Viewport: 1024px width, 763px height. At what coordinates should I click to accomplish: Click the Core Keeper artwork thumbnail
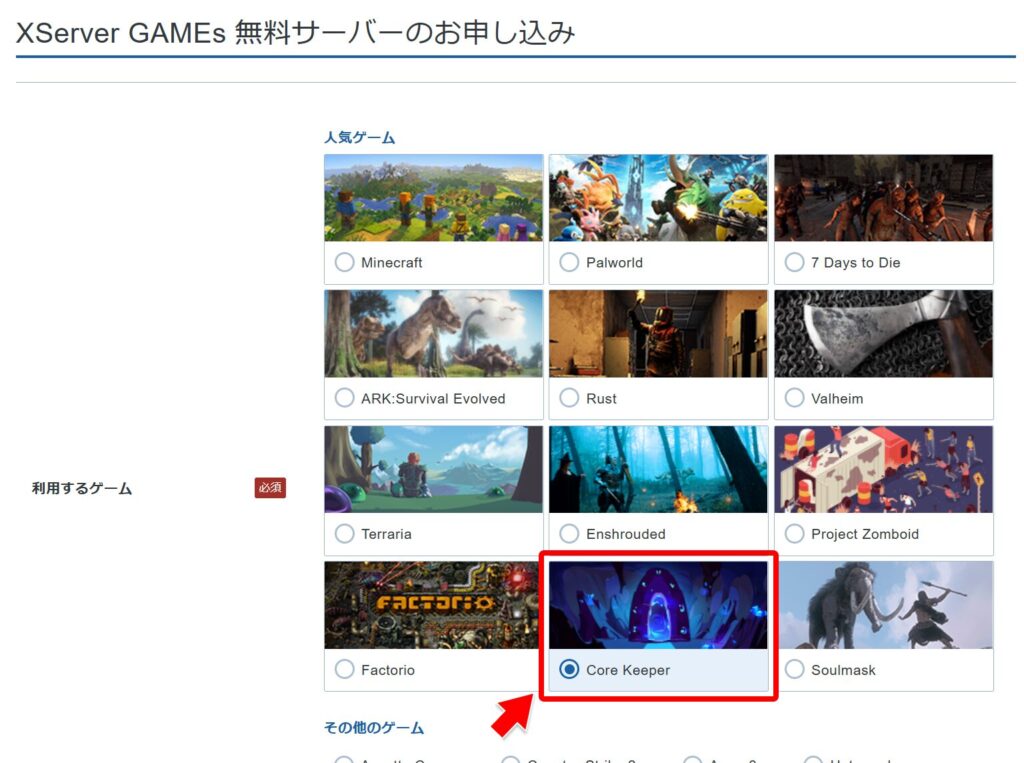[658, 605]
